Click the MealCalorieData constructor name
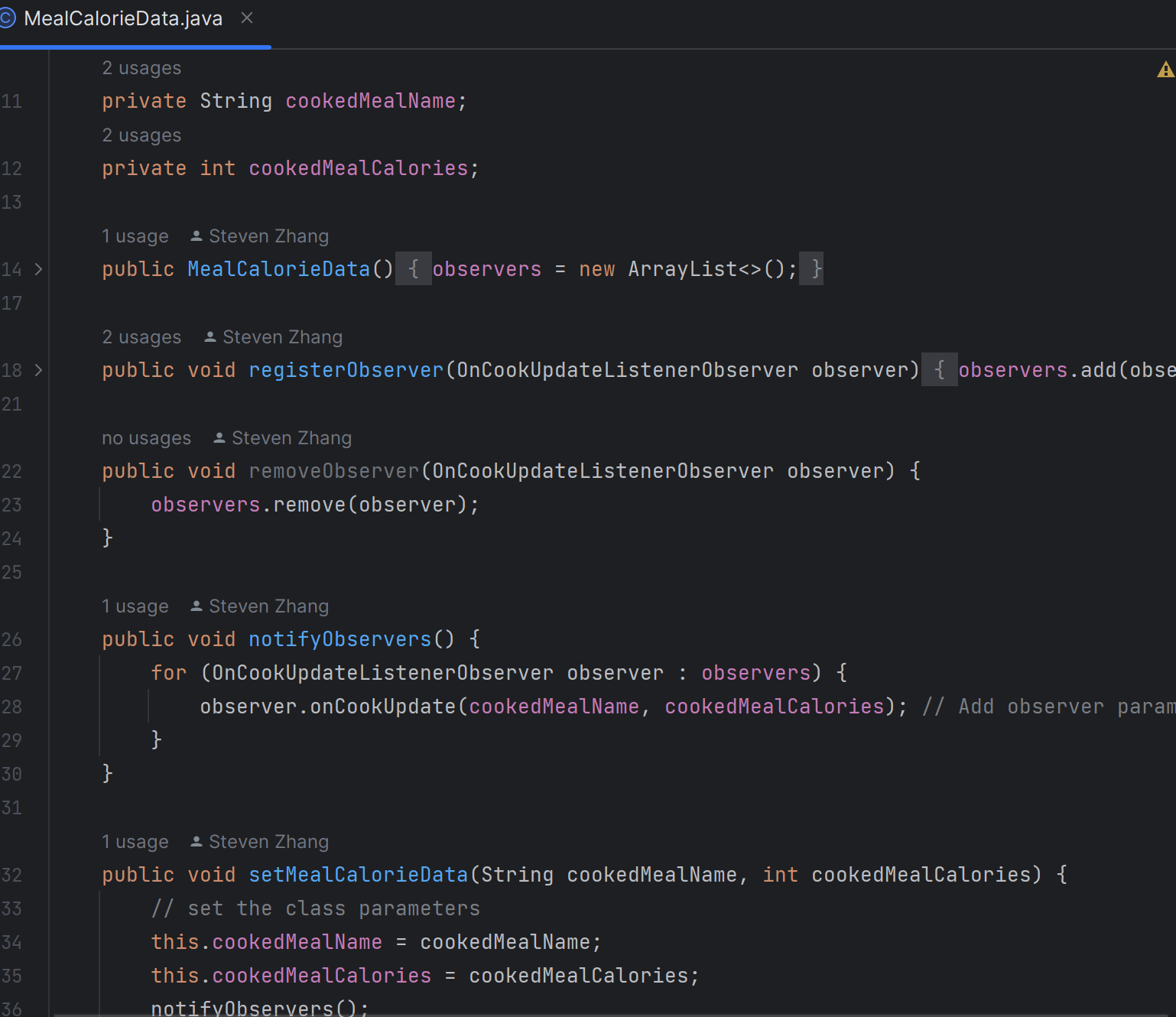 point(278,269)
